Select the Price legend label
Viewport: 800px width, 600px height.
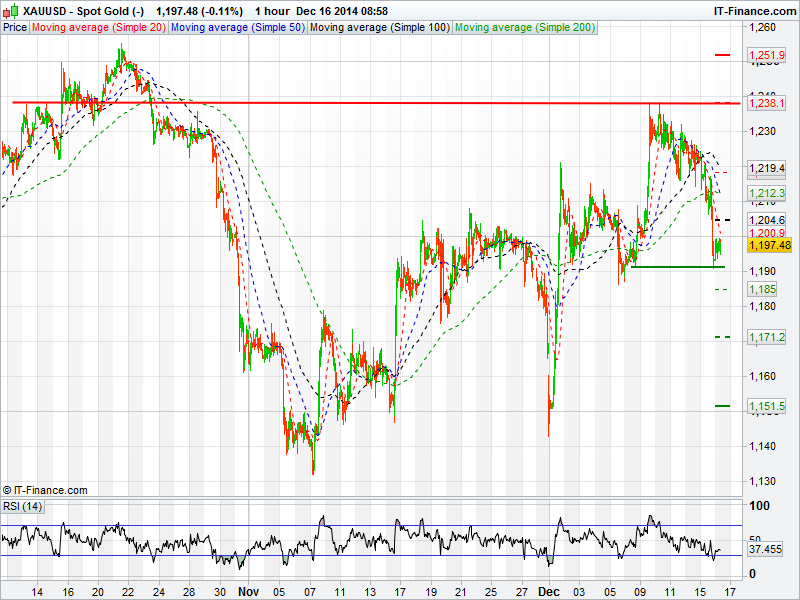click(x=15, y=28)
